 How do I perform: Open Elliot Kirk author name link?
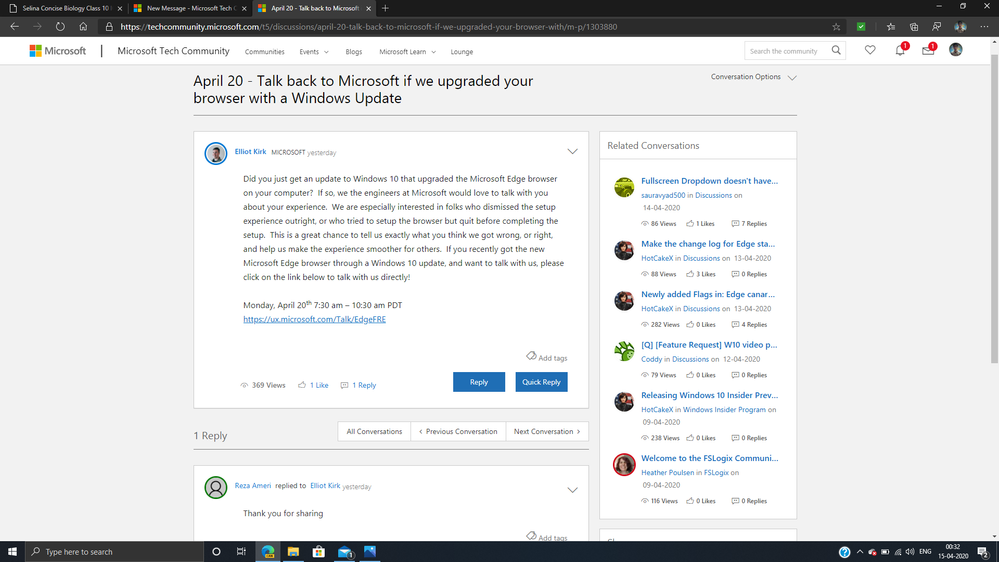pos(250,152)
